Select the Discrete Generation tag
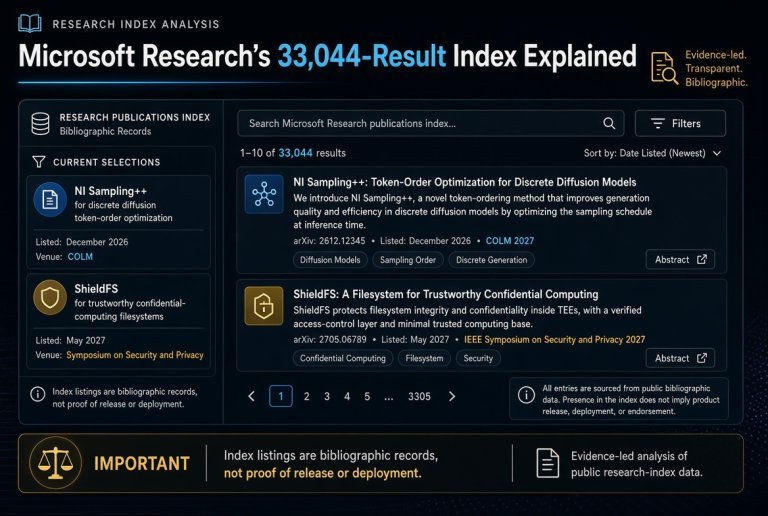The width and height of the screenshot is (768, 516). coord(492,260)
